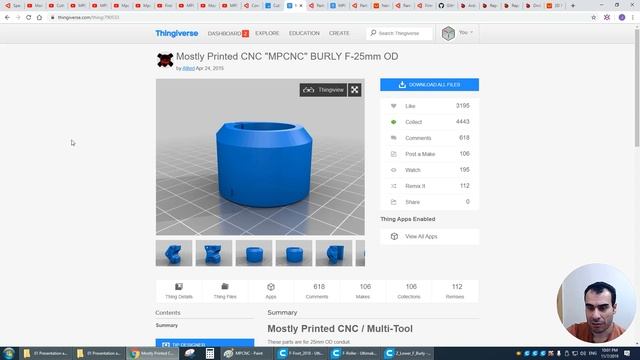Click the page vertical scrollbar
The height and width of the screenshot is (360, 640).
(x=637, y=87)
